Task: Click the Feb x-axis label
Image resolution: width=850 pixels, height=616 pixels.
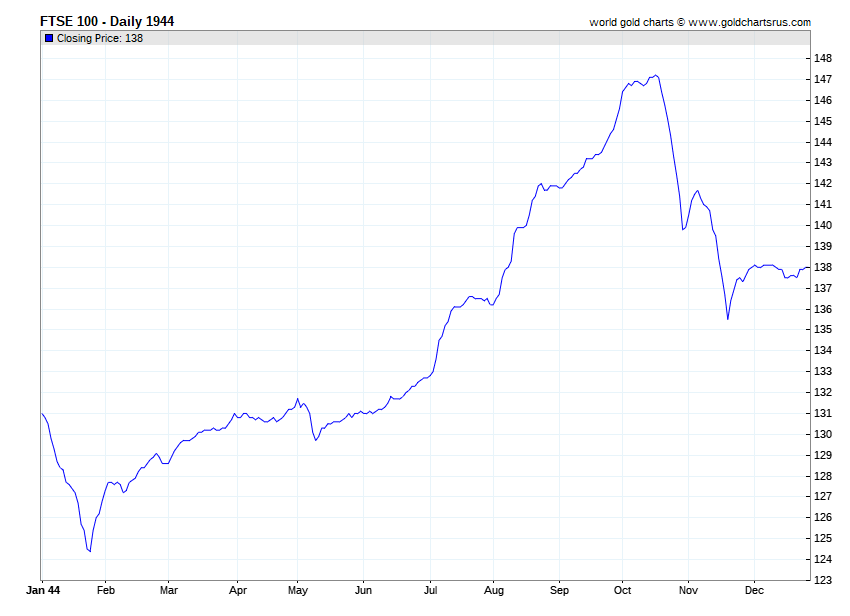Action: pyautogui.click(x=106, y=590)
